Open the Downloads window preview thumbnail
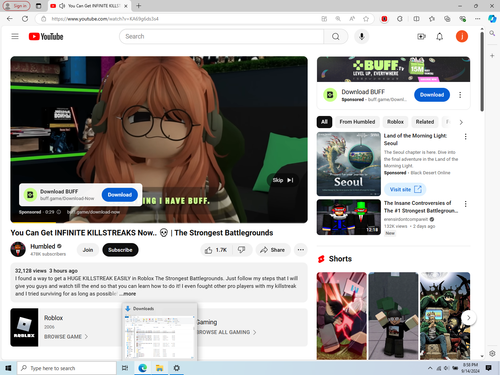This screenshot has height=375, width=500. click(159, 337)
